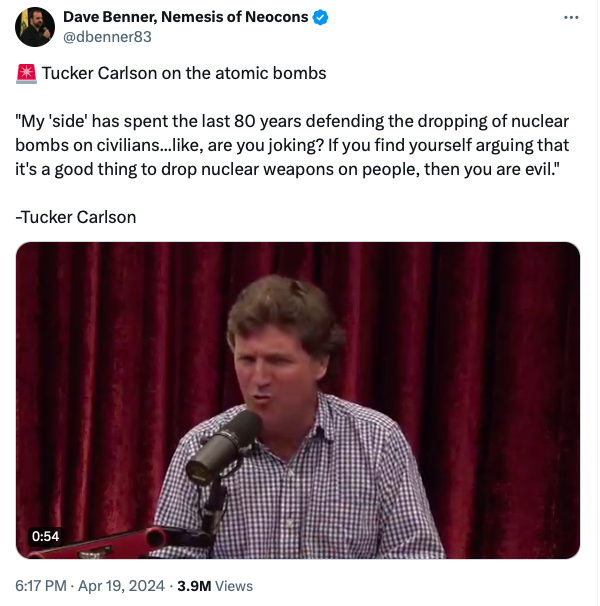Viewport: 600px width, 606px height.
Task: Click the 3.9M view count number
Action: point(193,586)
